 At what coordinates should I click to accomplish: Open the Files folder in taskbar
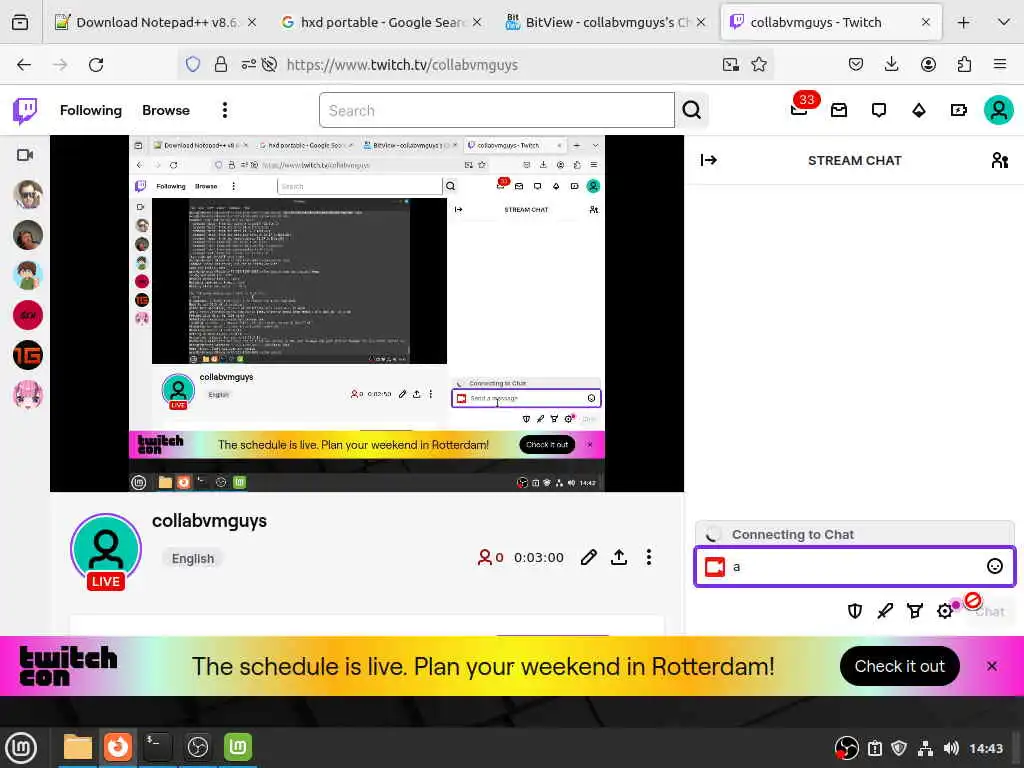[78, 747]
